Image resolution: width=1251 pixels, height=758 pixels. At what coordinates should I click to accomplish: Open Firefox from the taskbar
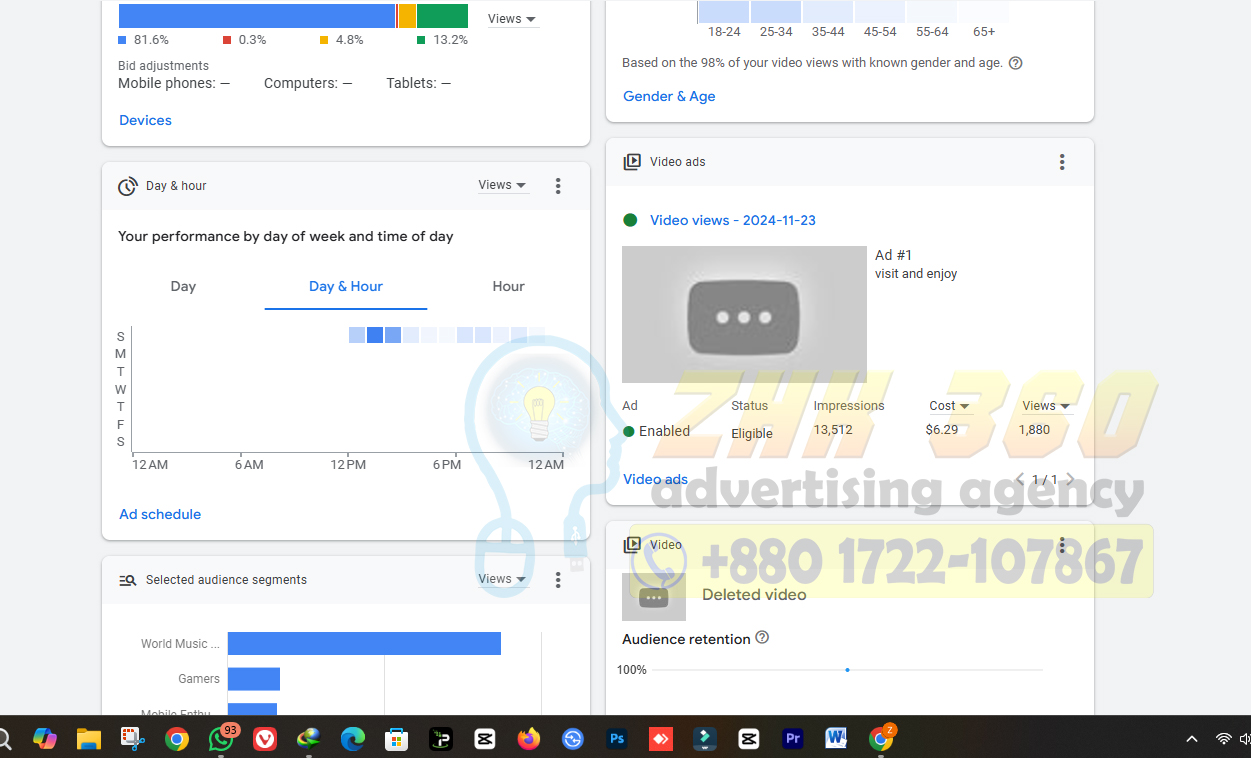(528, 739)
